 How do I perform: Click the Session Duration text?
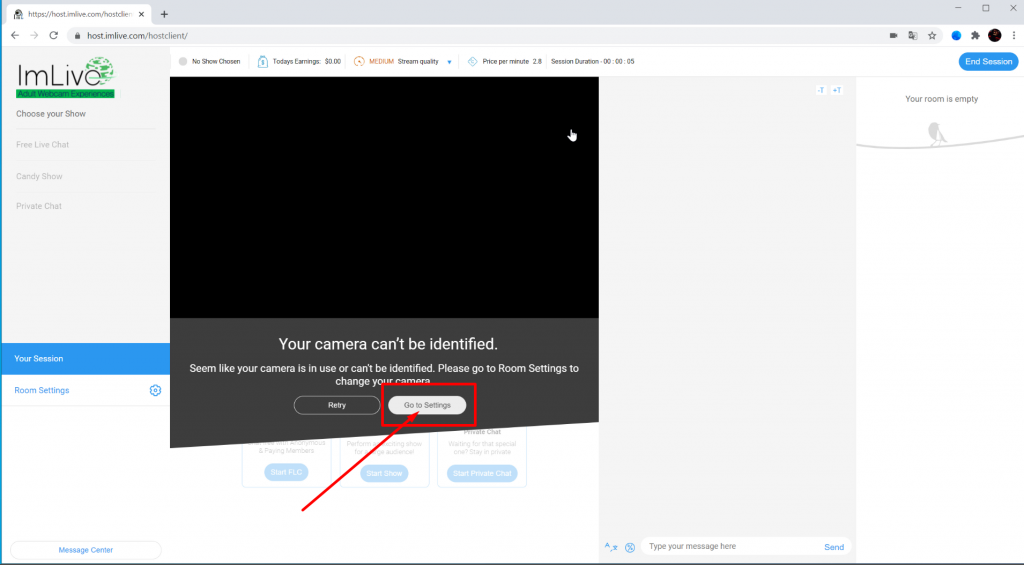coord(592,61)
